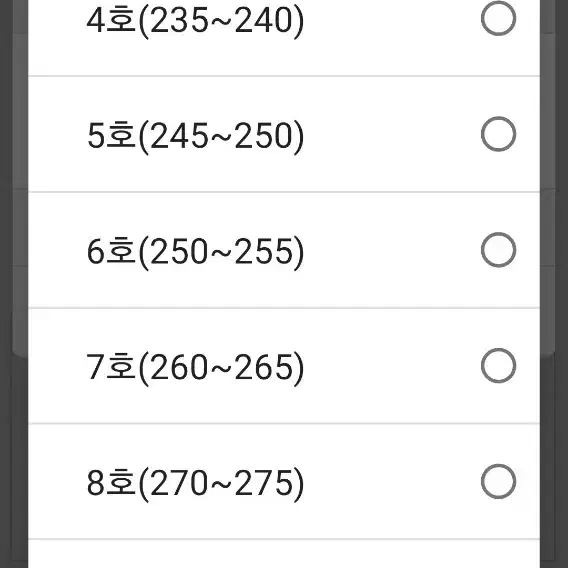The height and width of the screenshot is (568, 568).
Task: Select the 8호(270~275) radio button
Action: pyautogui.click(x=498, y=481)
